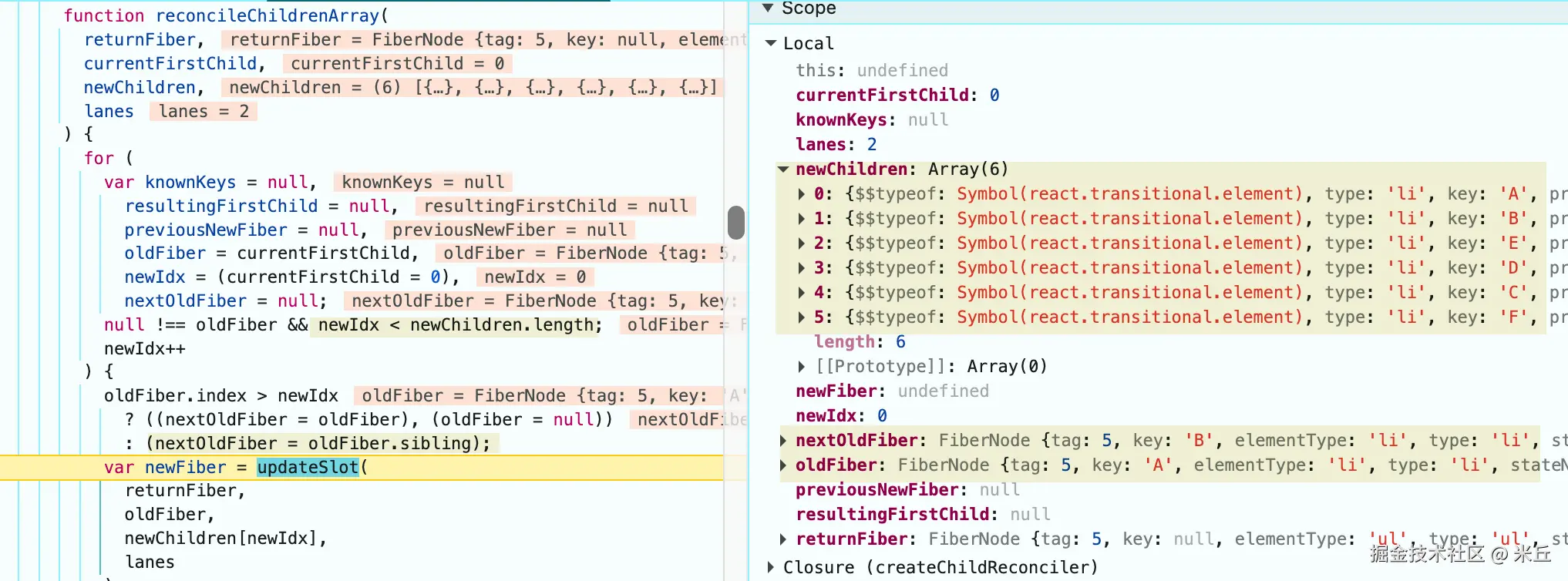1568x581 pixels.
Task: Click inline value 'previousNewFiber = null'
Action: pos(510,230)
